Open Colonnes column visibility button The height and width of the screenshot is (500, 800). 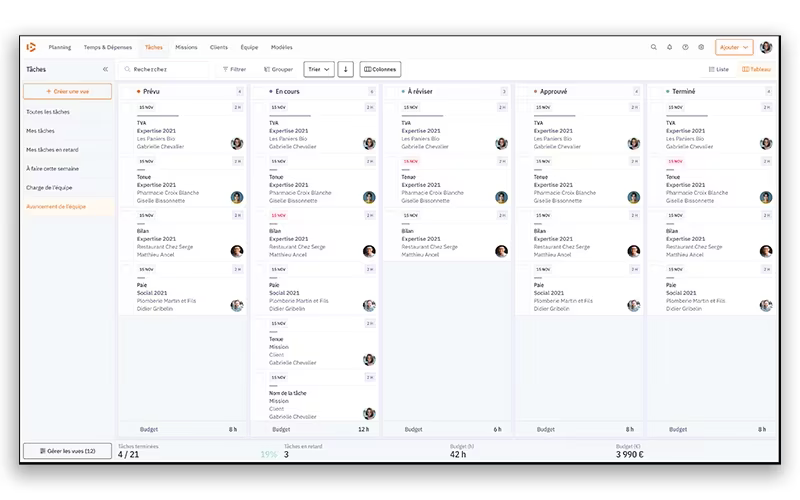click(380, 69)
